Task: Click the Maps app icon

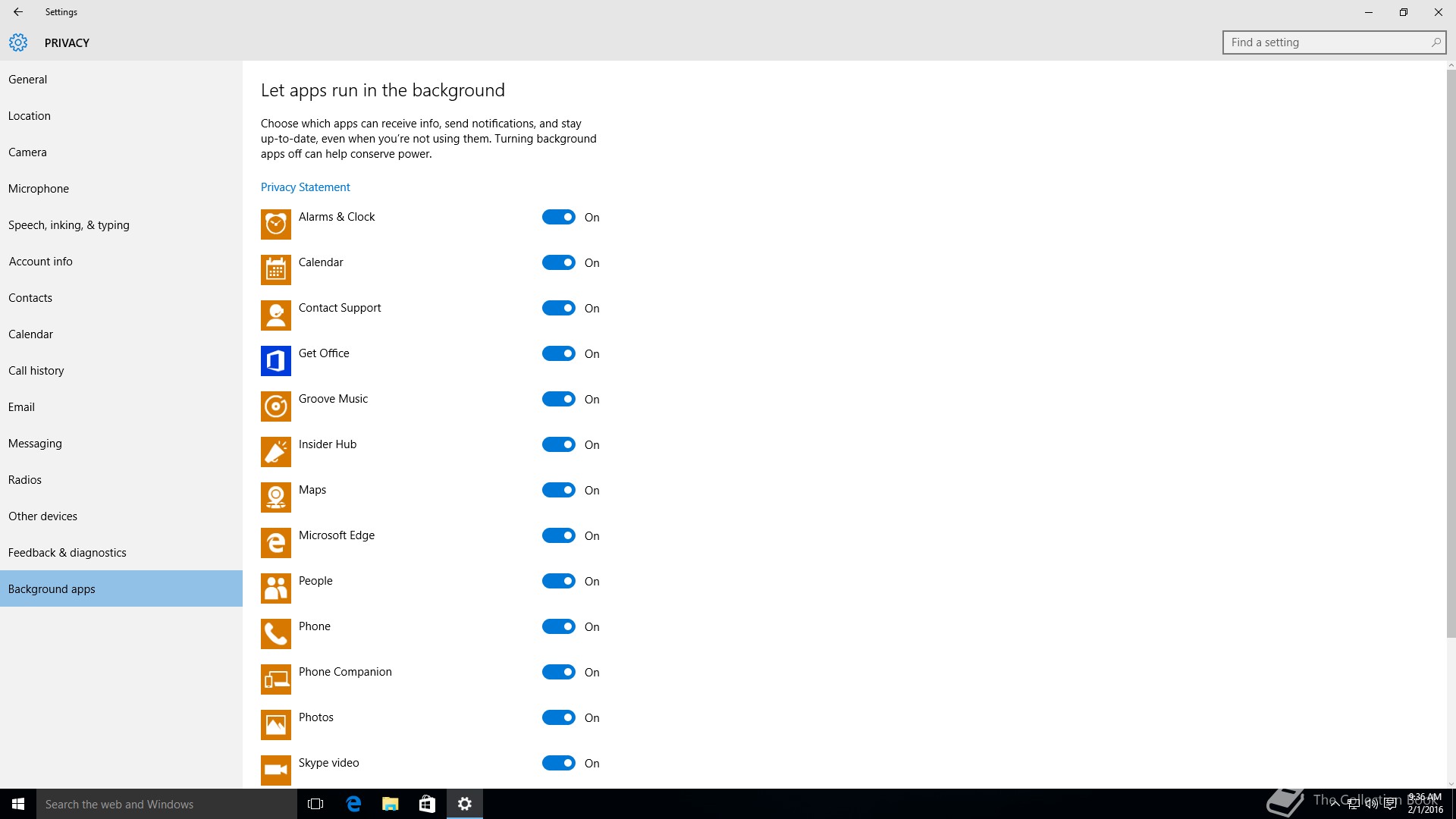Action: (x=275, y=497)
